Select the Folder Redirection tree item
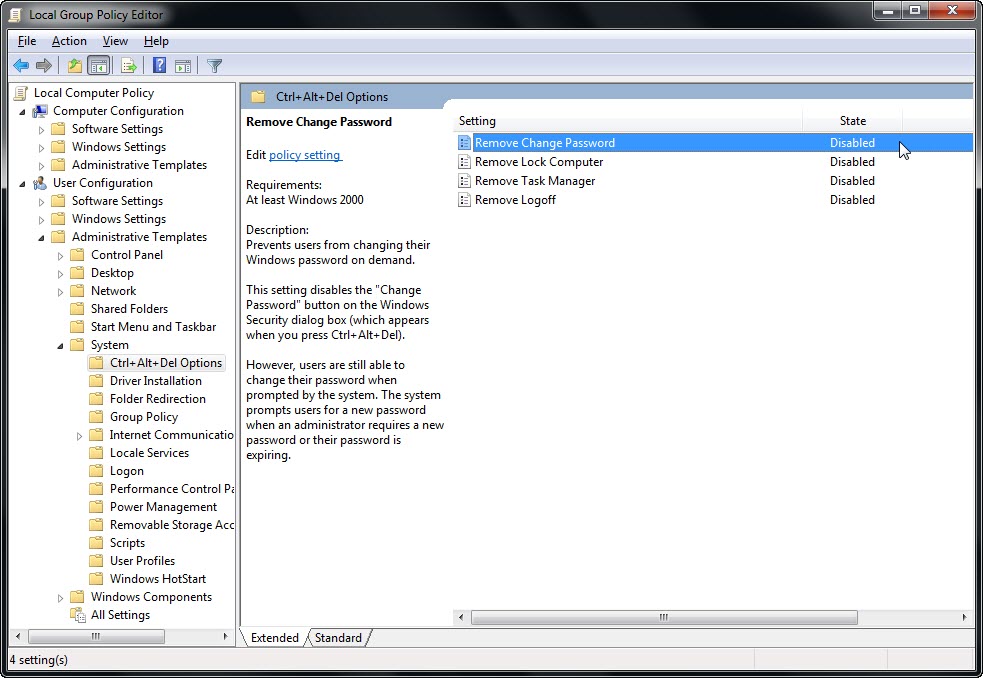This screenshot has width=983, height=678. click(158, 399)
